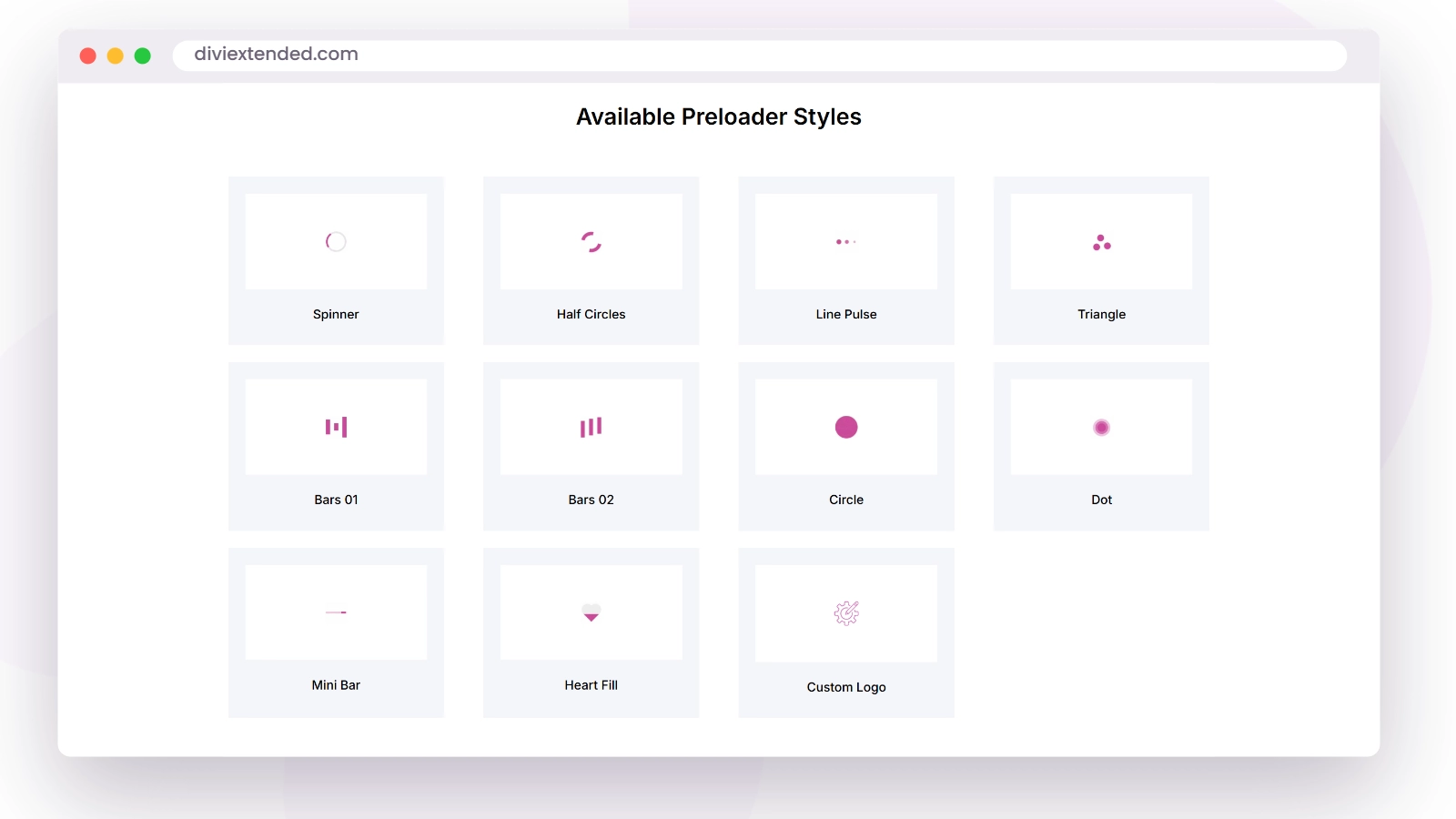The image size is (1456, 819).
Task: Click the 'Dot' label
Action: coord(1102,500)
